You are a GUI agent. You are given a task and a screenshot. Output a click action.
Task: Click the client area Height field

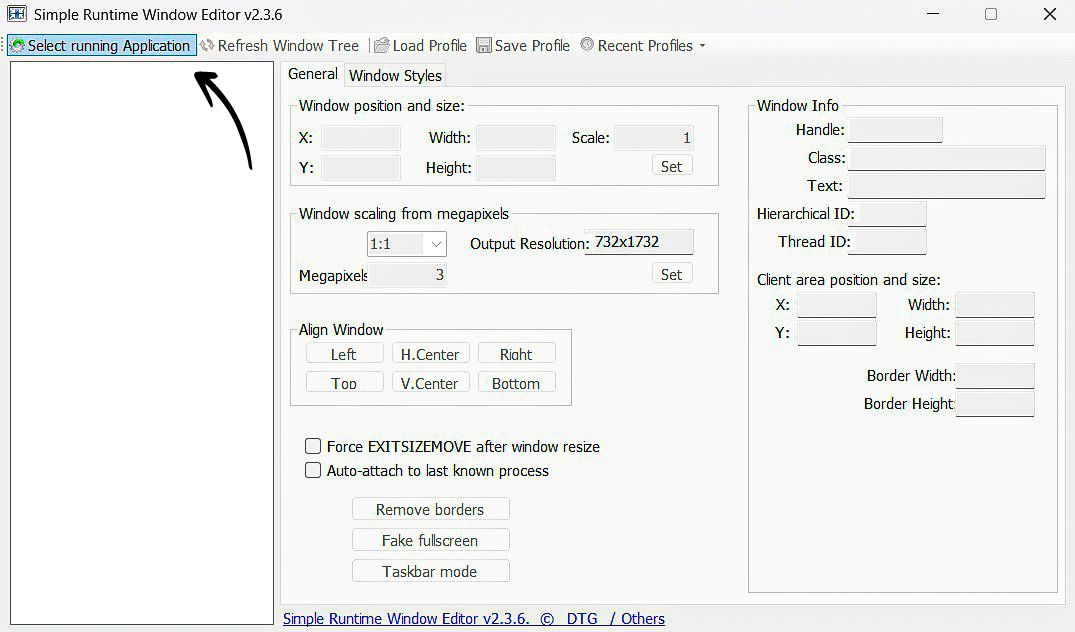tap(995, 333)
